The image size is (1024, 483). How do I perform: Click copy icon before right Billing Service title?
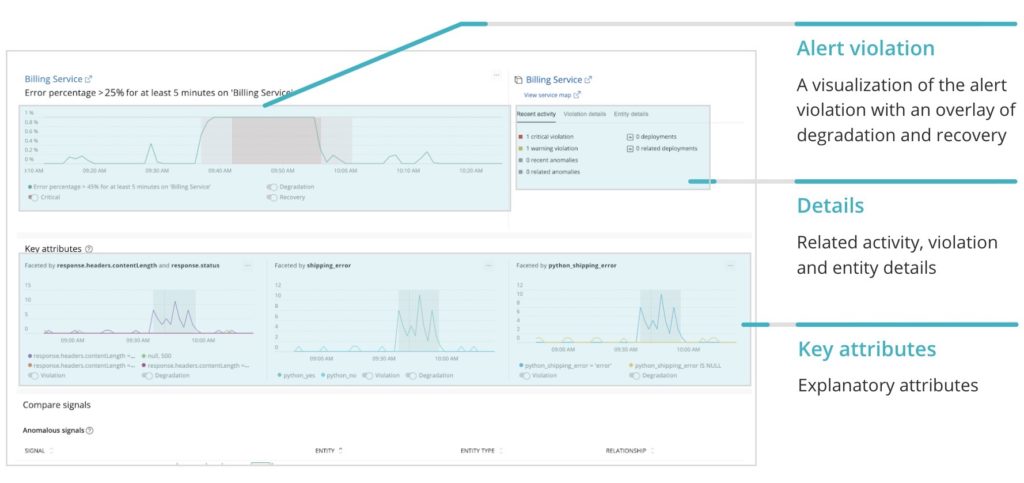point(519,80)
